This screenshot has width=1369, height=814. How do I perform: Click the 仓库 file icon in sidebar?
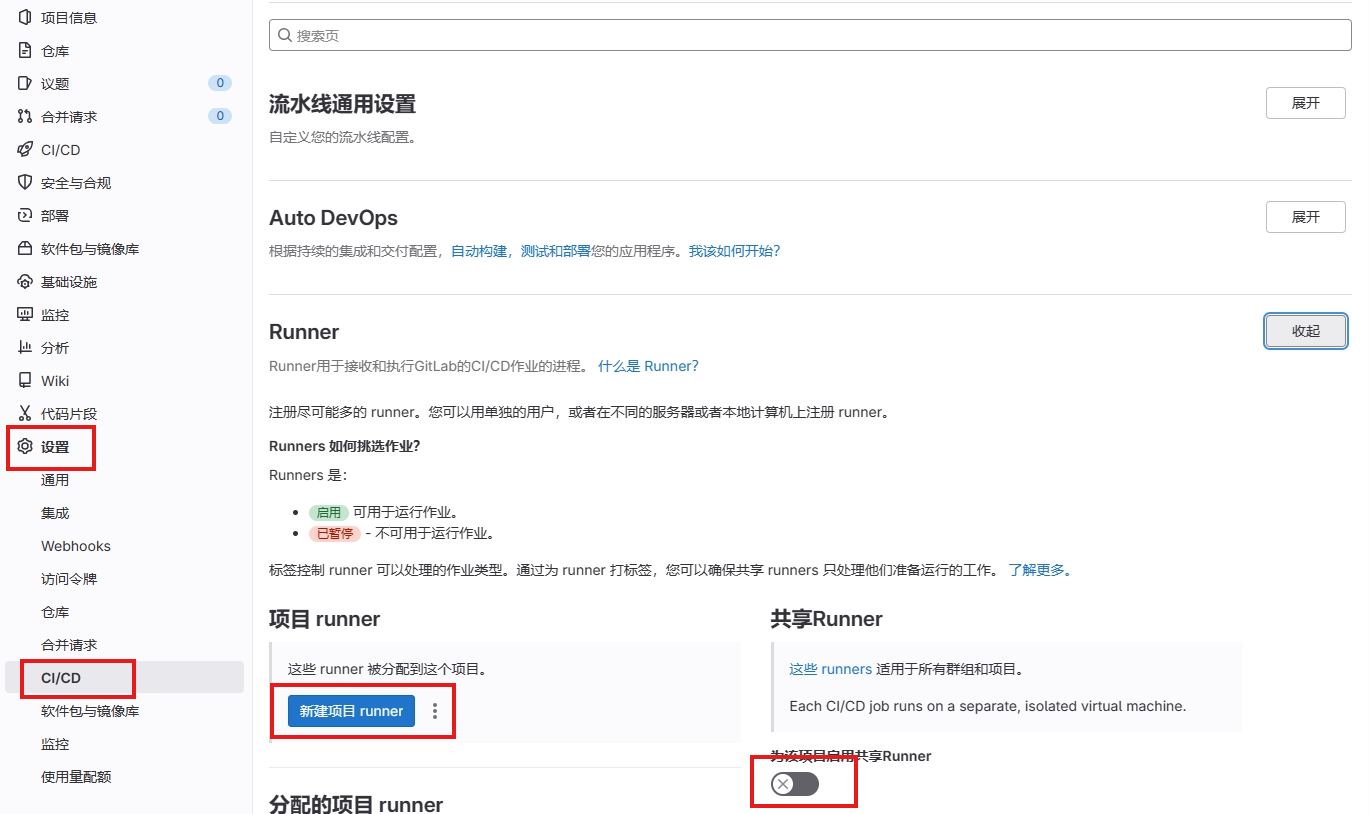(x=25, y=51)
